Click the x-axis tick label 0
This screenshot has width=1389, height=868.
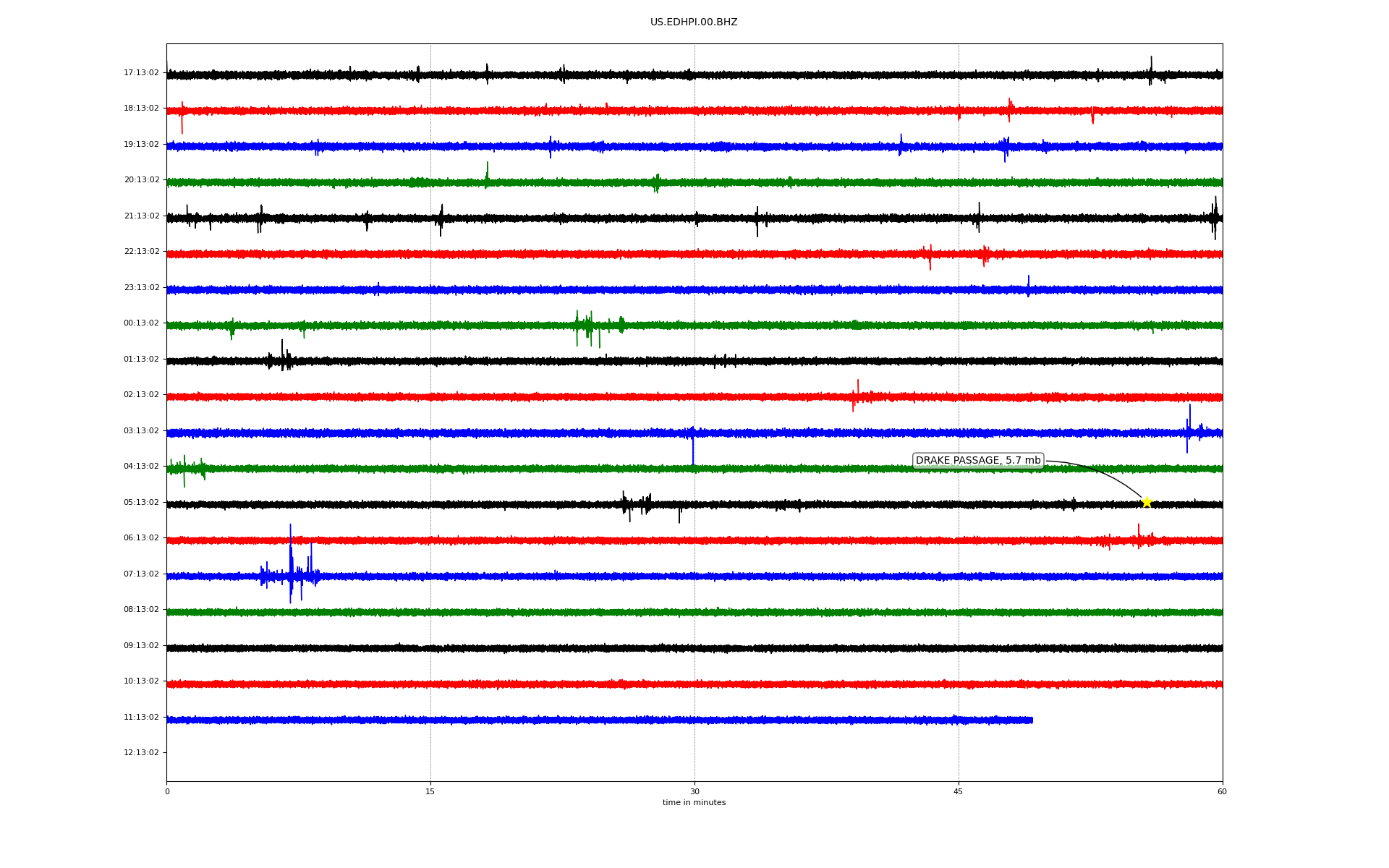(167, 791)
